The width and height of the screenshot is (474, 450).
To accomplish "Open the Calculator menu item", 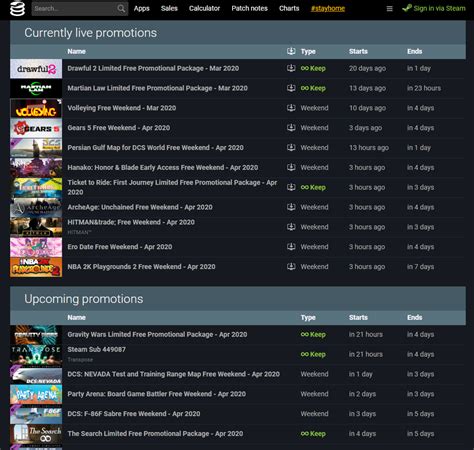I will tap(204, 8).
